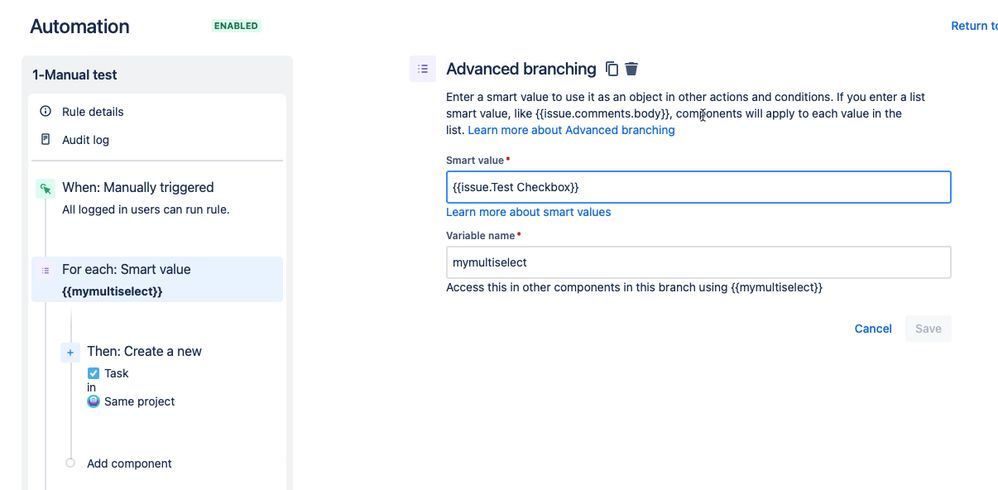Screen dimensions: 998x490
Task: Open Learn more about smart values link
Action: coord(528,212)
